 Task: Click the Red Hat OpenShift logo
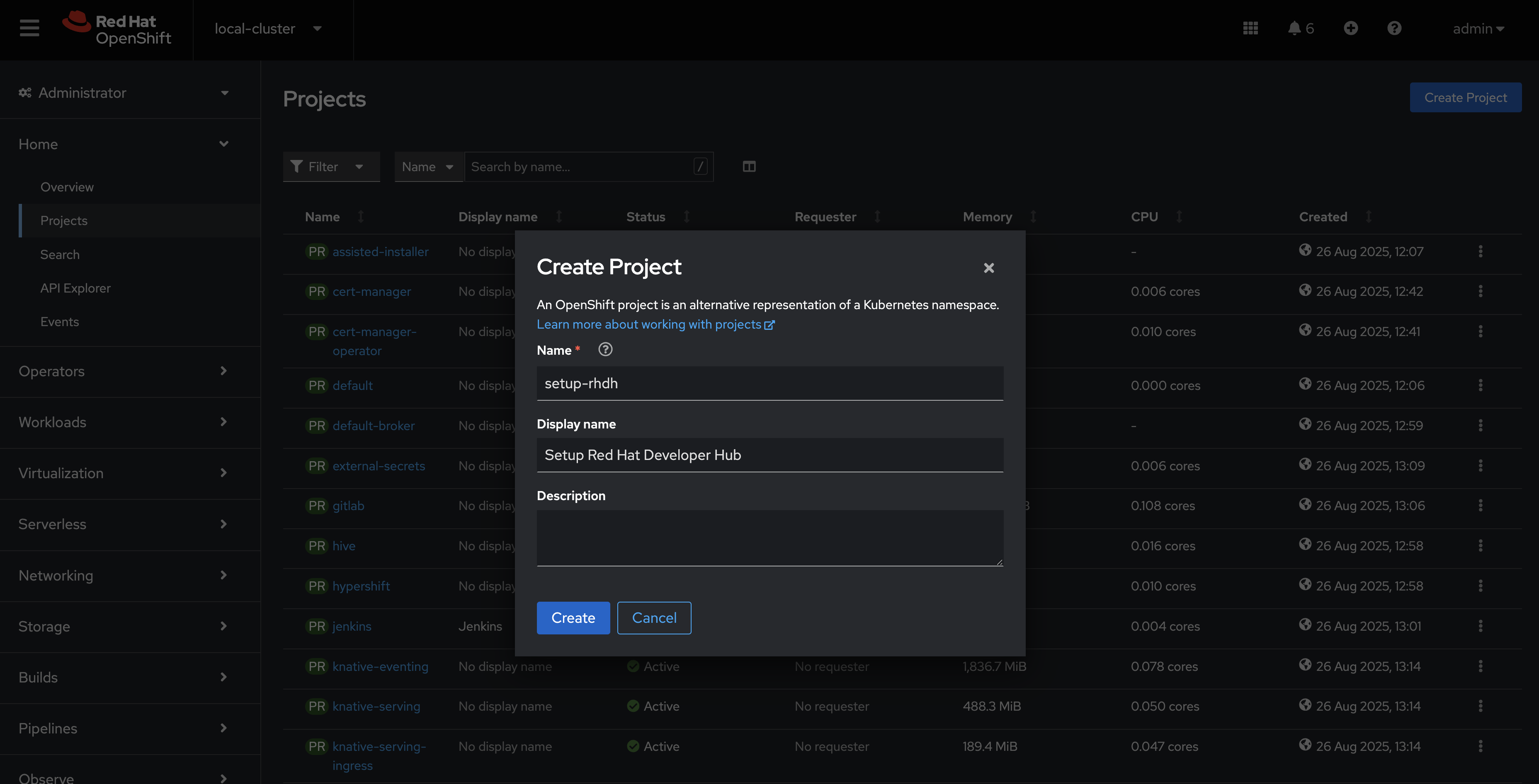[x=117, y=29]
